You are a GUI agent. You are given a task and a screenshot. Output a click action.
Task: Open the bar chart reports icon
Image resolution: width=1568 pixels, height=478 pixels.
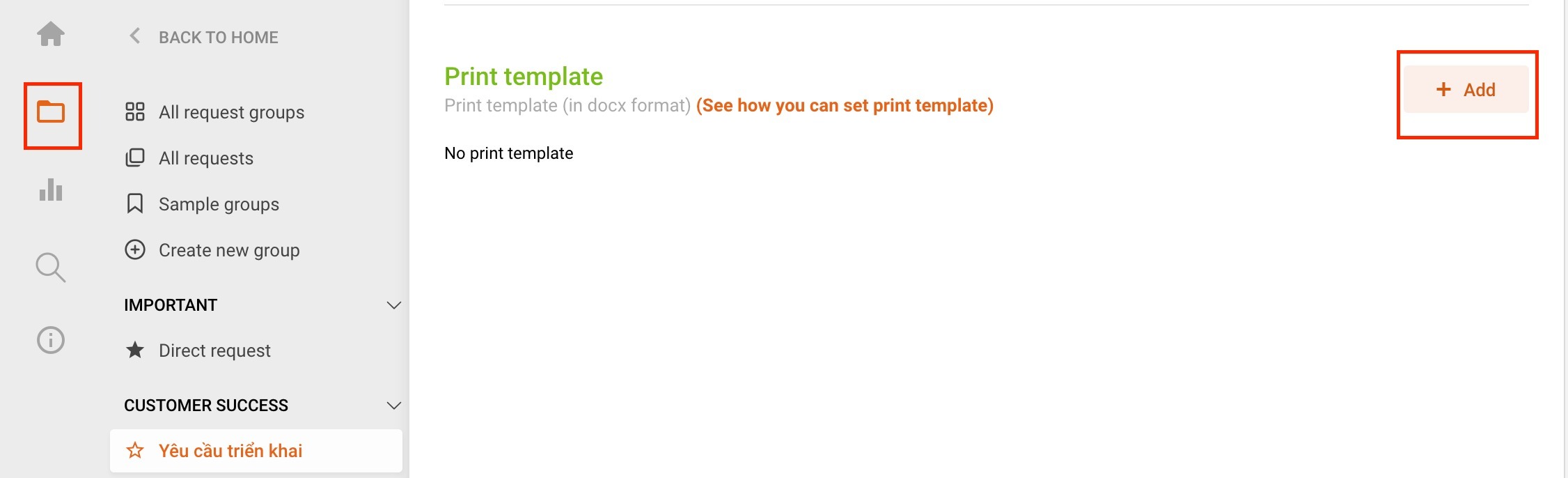[50, 190]
